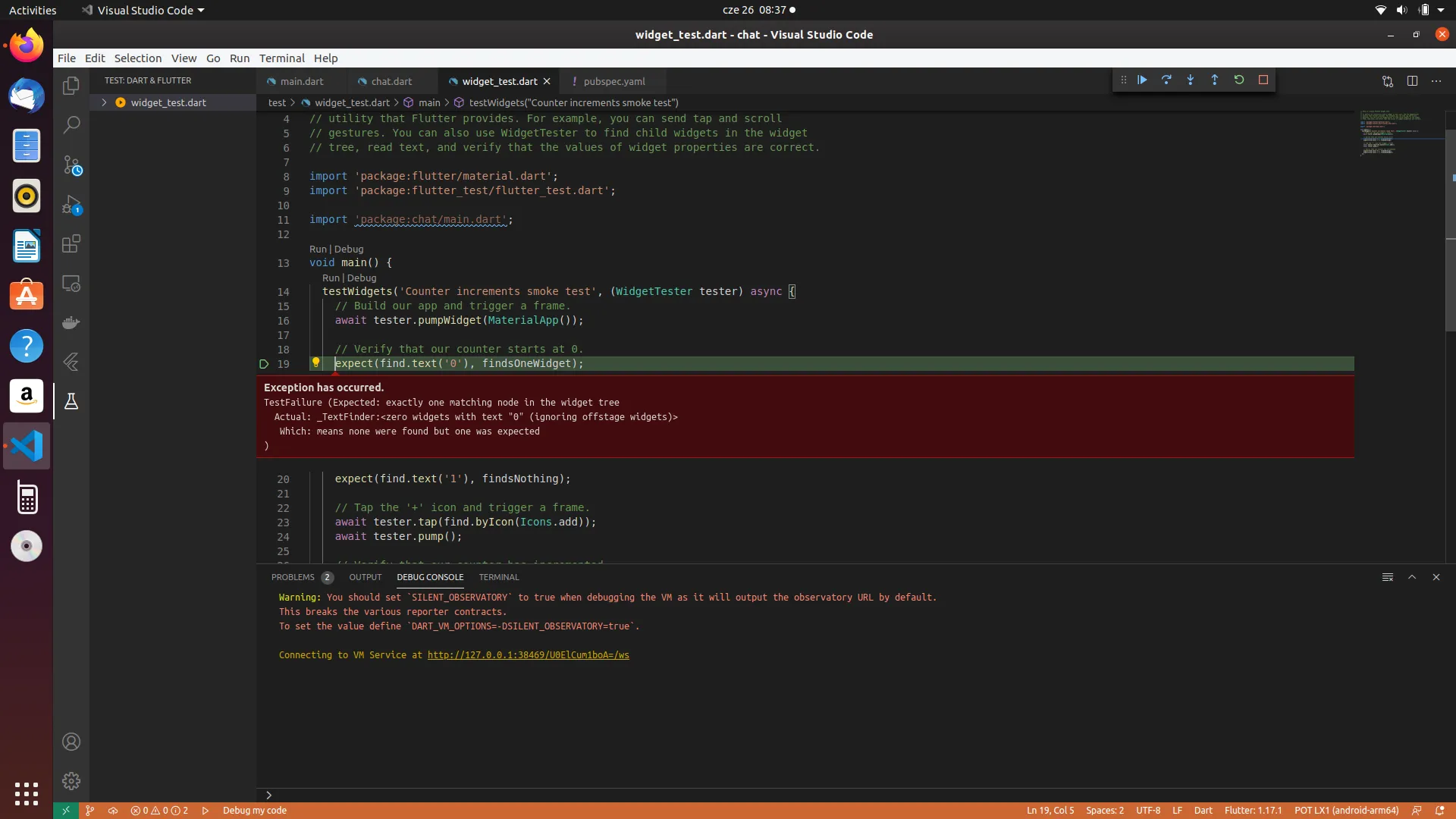
Task: Open the Search view in activity bar
Action: [x=71, y=125]
